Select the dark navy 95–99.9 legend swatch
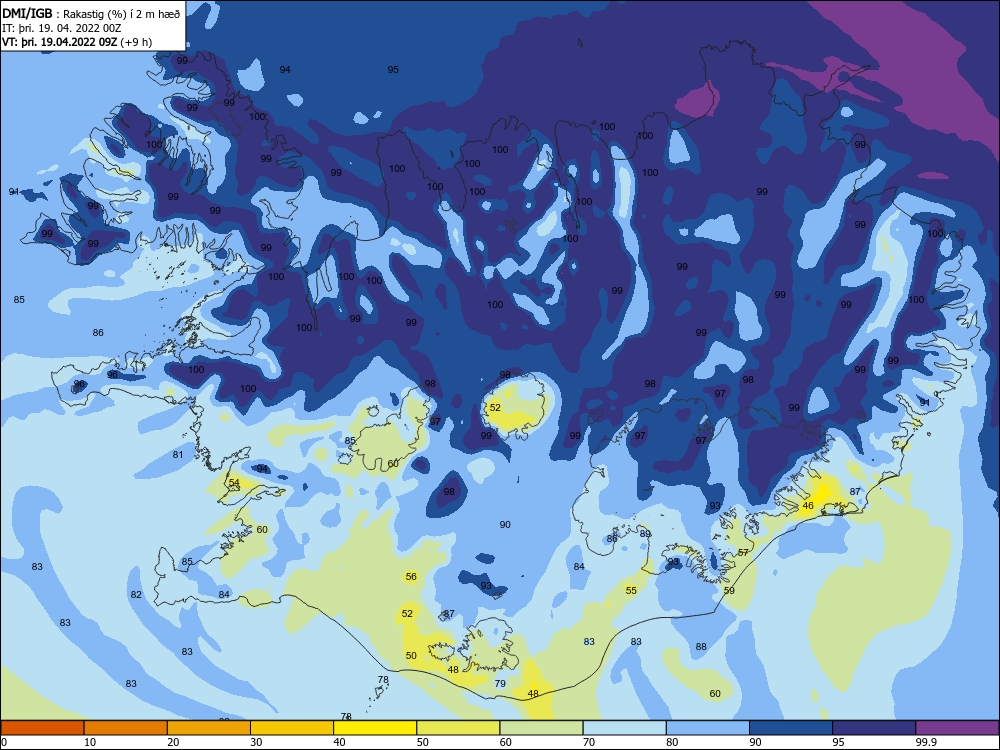The height and width of the screenshot is (750, 1000). tap(874, 728)
